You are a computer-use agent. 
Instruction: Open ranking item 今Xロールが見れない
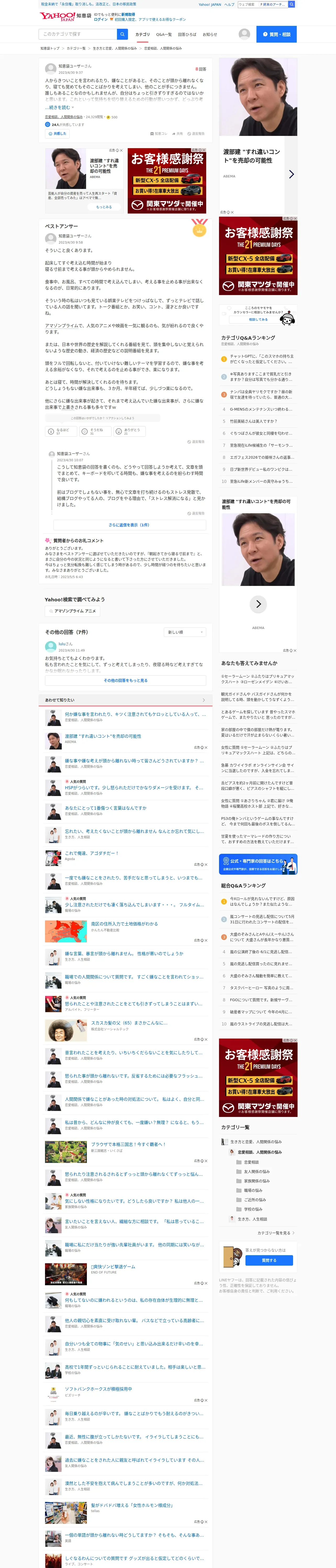coord(262,902)
